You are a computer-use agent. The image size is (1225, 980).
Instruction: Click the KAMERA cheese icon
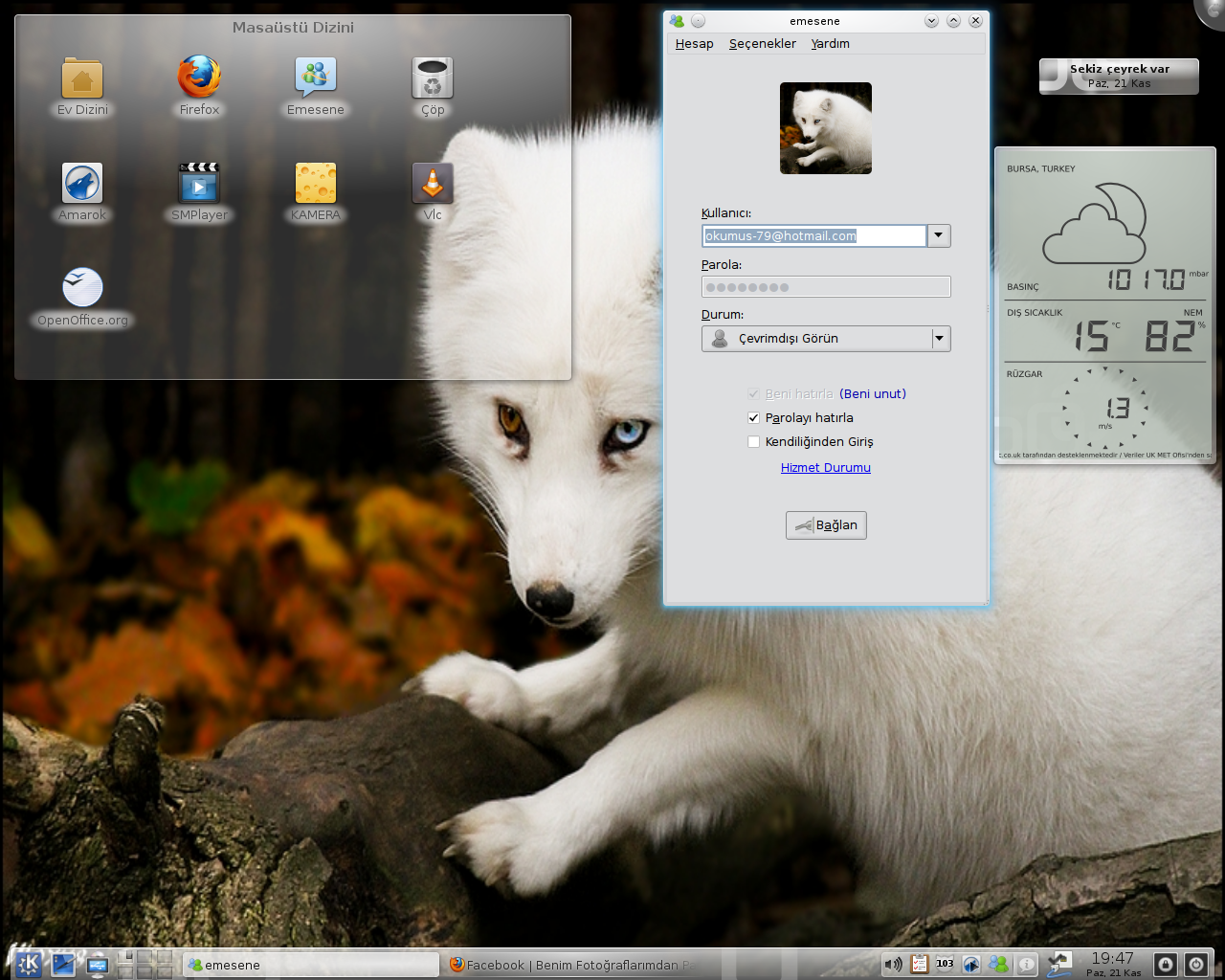click(x=316, y=183)
